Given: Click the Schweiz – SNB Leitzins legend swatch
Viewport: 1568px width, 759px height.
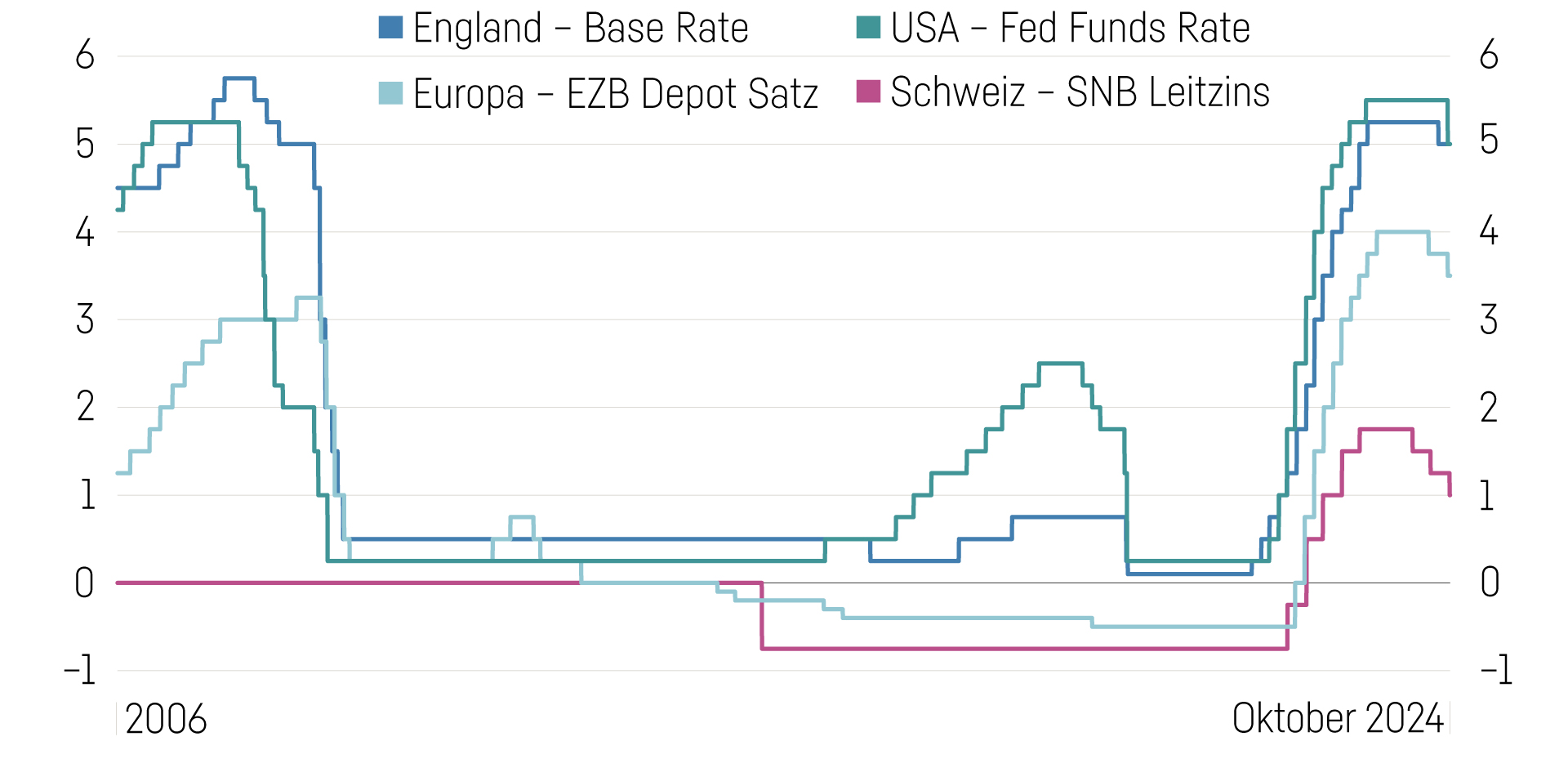Looking at the screenshot, I should (868, 92).
